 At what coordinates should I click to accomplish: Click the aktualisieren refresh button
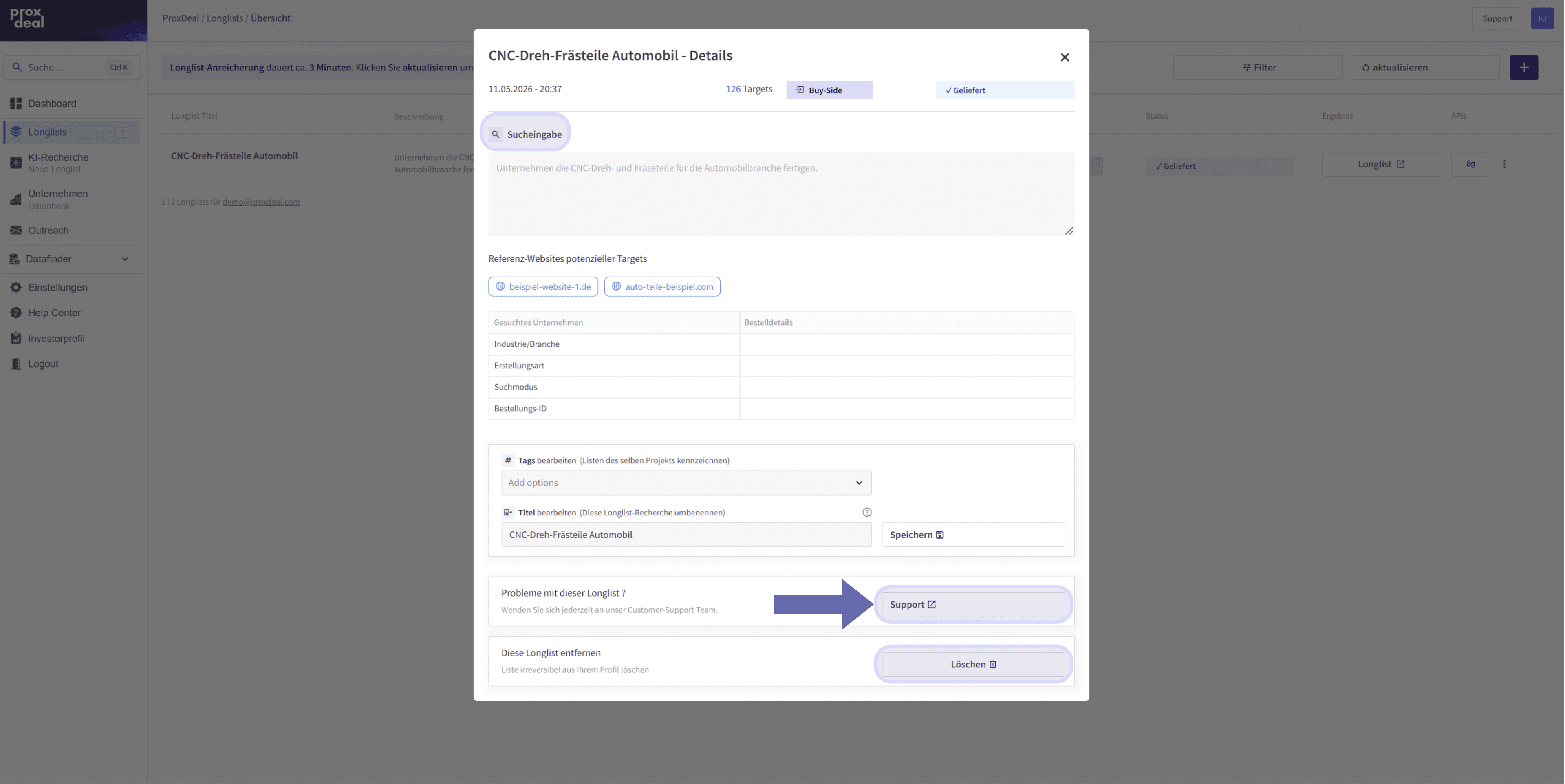pos(1426,67)
